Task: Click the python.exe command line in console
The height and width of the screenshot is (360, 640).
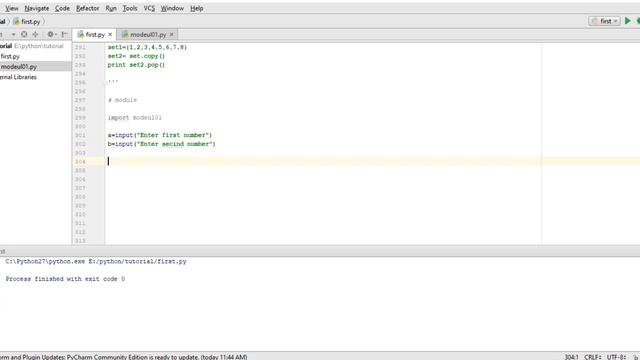Action: (x=96, y=261)
